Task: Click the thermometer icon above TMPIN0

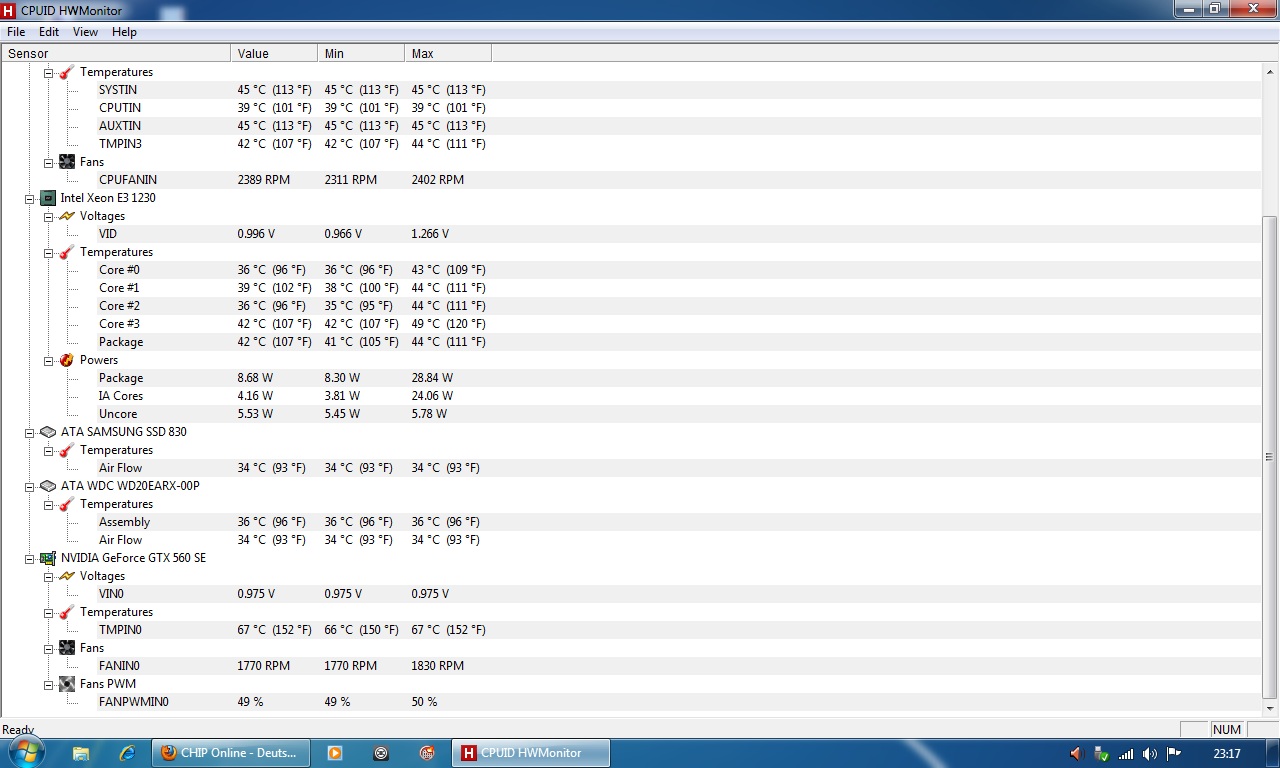Action: [x=67, y=612]
